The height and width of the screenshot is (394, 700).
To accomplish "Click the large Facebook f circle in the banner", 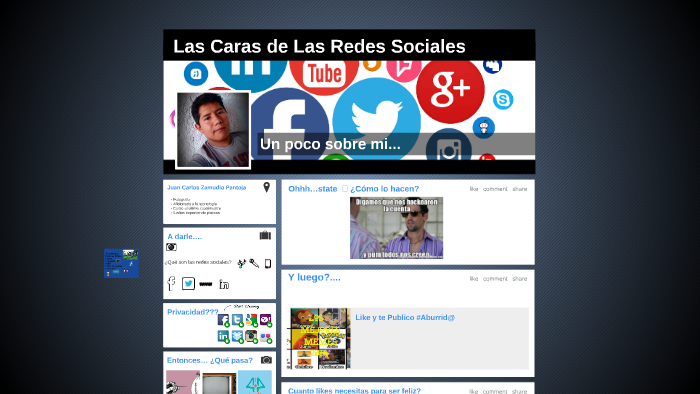I will 289,124.
